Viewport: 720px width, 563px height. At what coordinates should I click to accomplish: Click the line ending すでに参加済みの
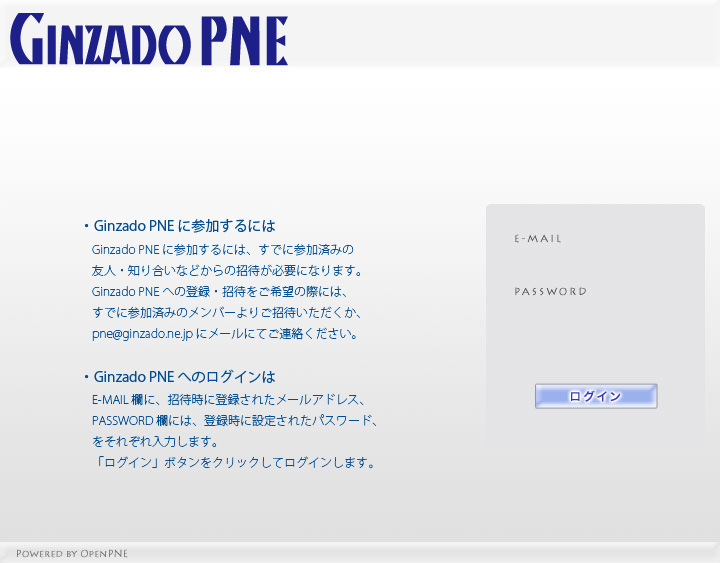tap(222, 249)
